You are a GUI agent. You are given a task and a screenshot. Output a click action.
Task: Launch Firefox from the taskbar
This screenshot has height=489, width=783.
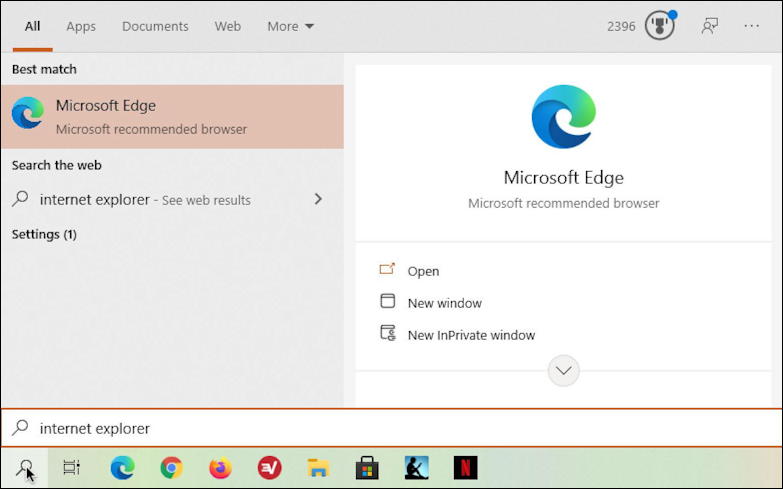point(220,468)
